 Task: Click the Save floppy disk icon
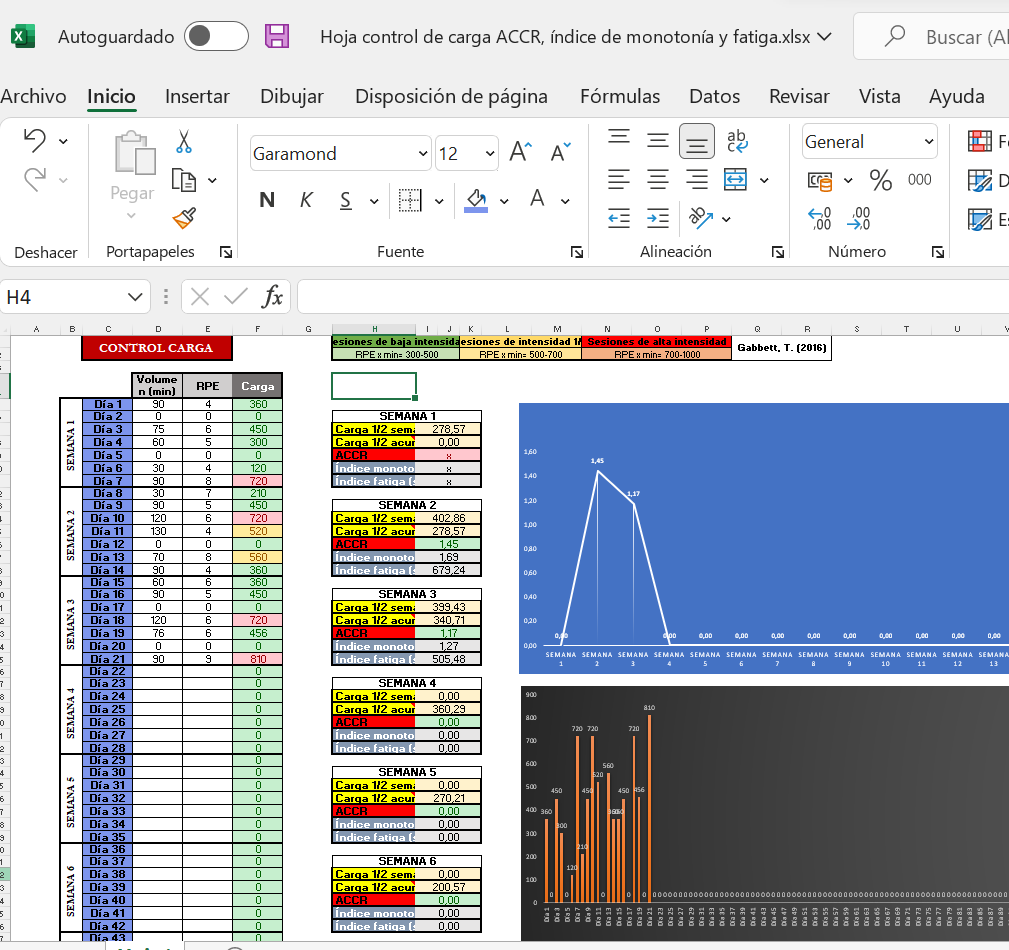tap(277, 36)
